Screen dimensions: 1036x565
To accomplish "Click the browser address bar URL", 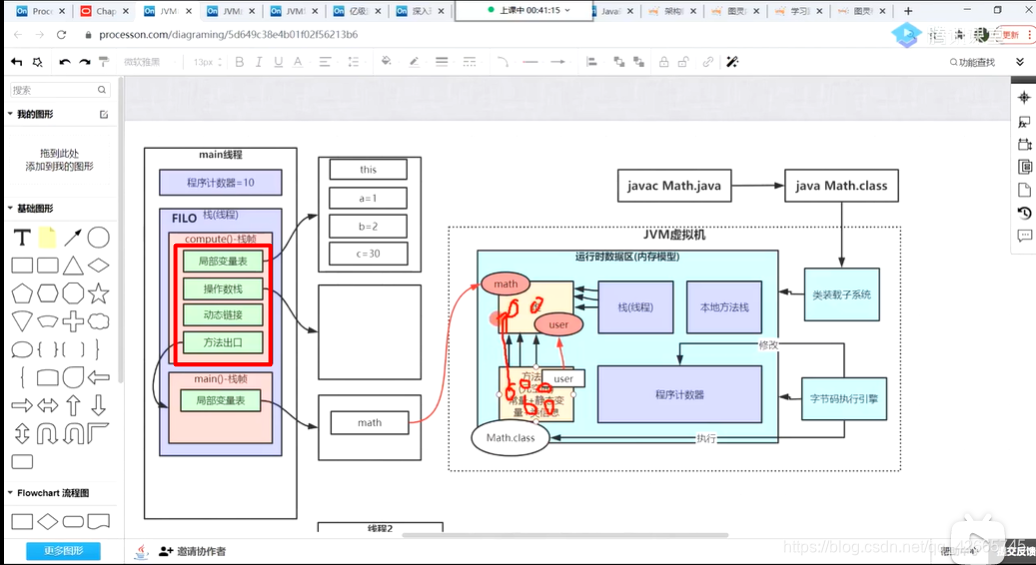I will [x=229, y=34].
